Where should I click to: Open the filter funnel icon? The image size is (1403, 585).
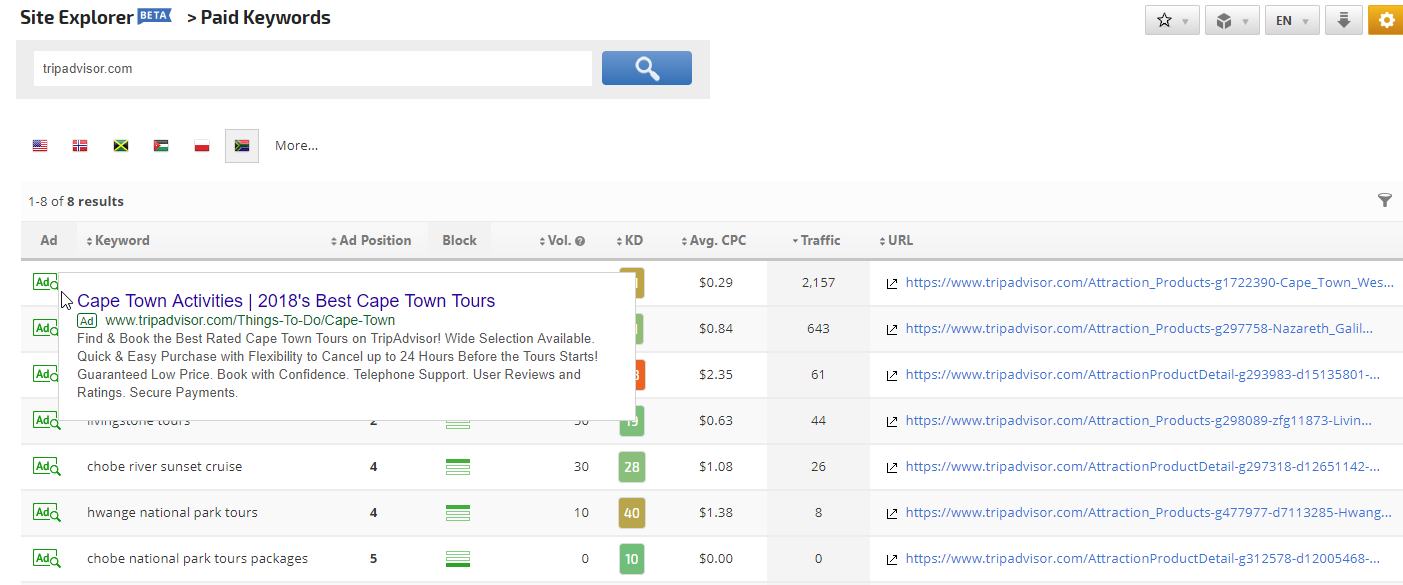click(1384, 201)
